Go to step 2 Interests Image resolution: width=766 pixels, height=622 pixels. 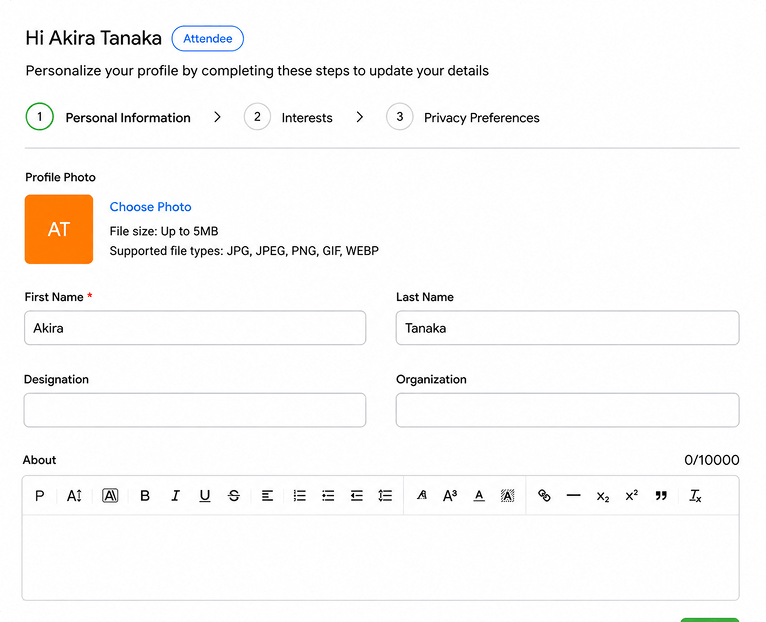click(288, 117)
